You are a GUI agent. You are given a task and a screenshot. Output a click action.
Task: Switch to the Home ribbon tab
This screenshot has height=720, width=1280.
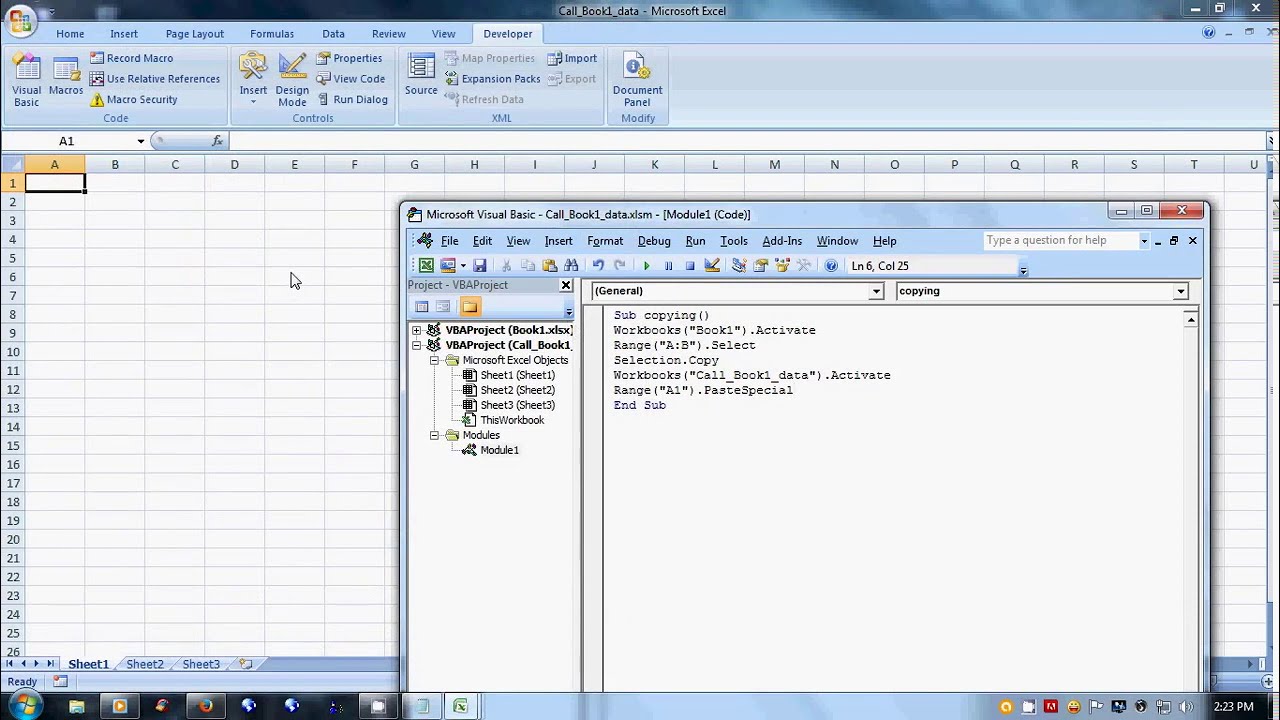tap(70, 34)
